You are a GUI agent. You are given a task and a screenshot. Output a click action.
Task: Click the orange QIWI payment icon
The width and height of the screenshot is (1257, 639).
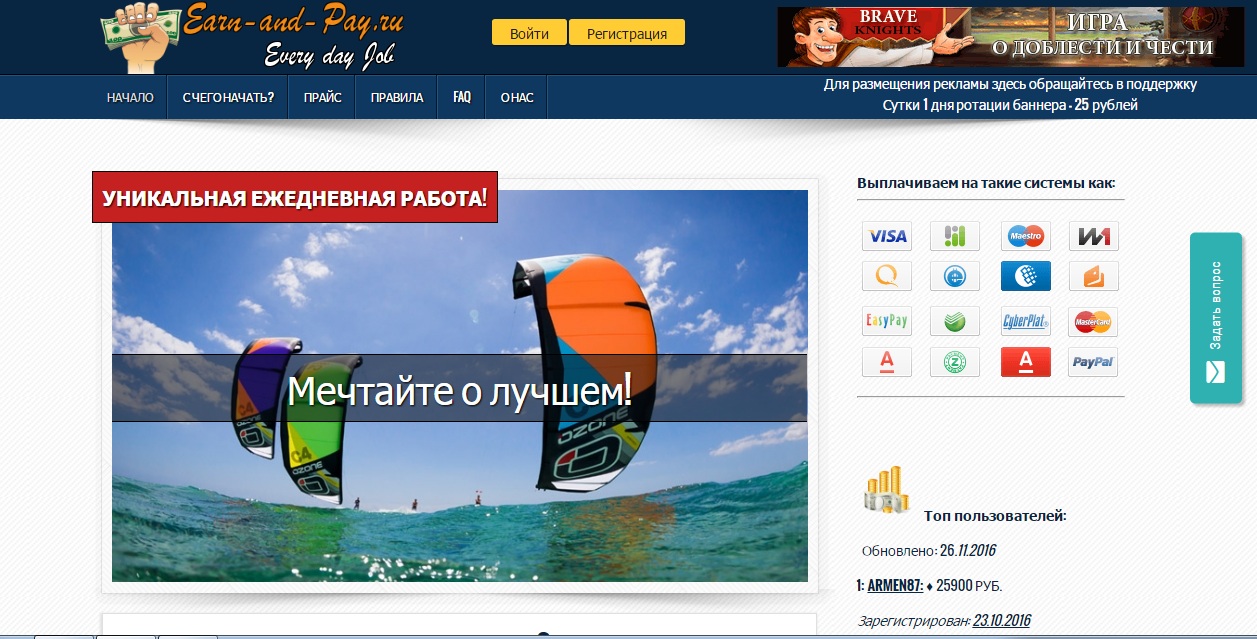point(887,276)
